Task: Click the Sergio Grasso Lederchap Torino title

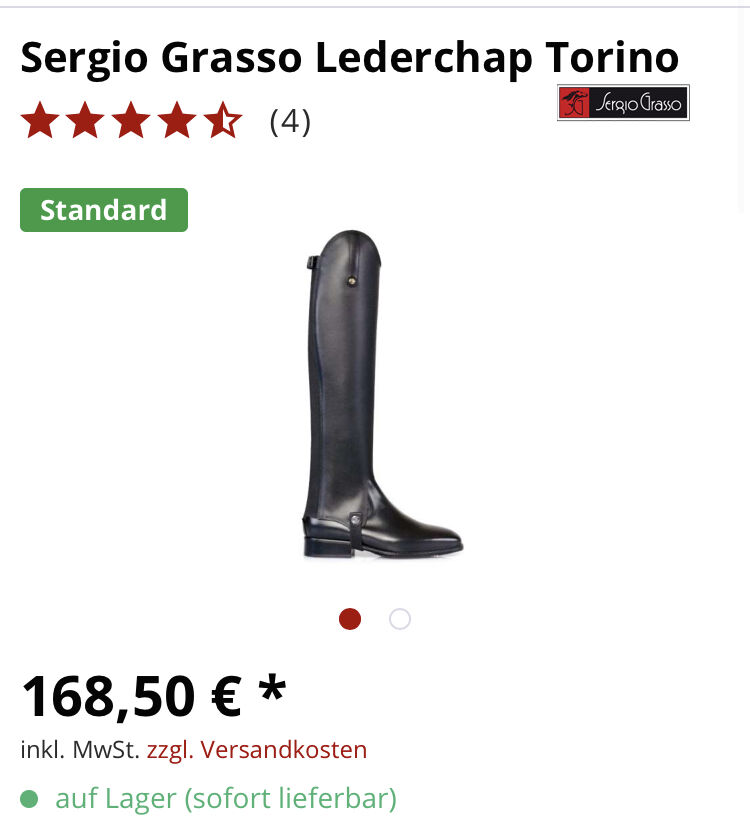Action: [x=349, y=58]
